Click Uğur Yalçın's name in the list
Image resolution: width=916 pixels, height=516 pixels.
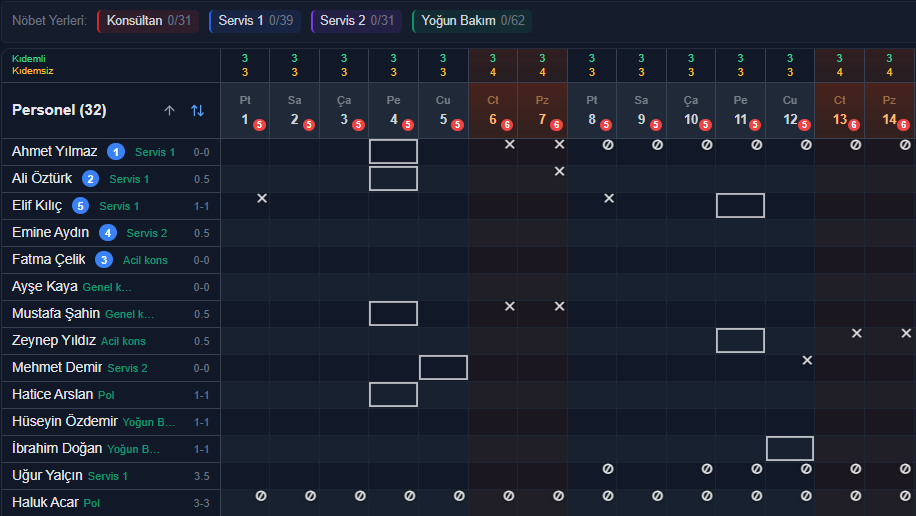(47, 476)
